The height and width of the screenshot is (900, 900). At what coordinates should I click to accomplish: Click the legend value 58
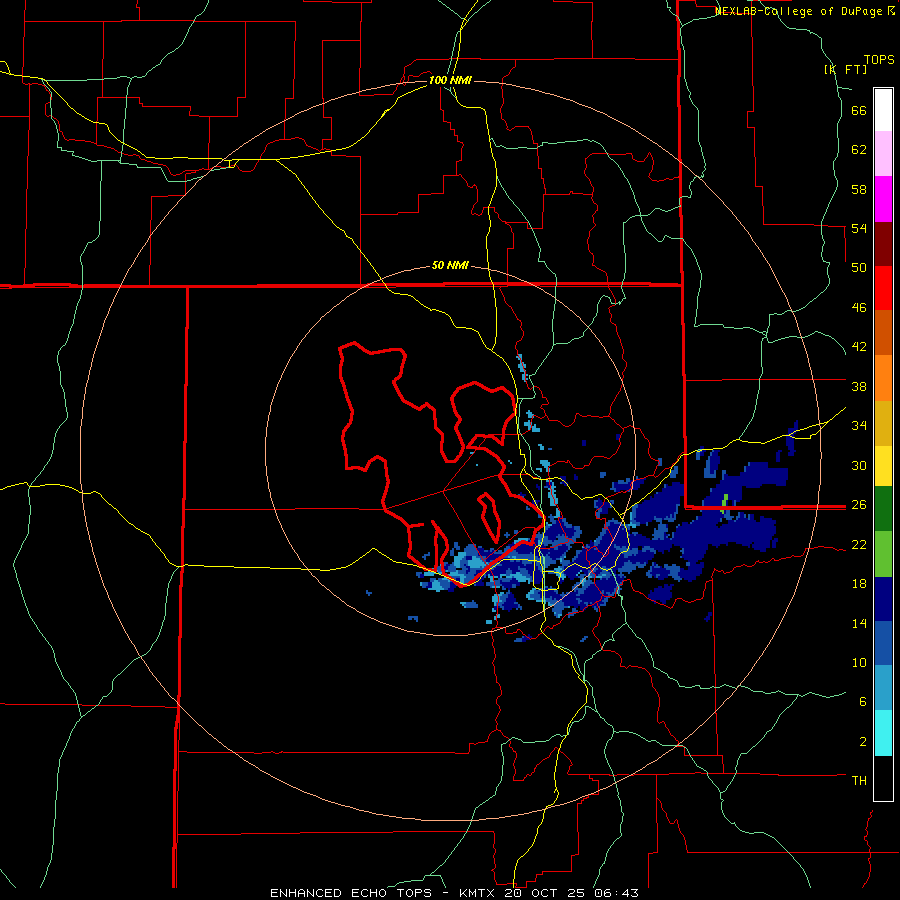pyautogui.click(x=859, y=189)
